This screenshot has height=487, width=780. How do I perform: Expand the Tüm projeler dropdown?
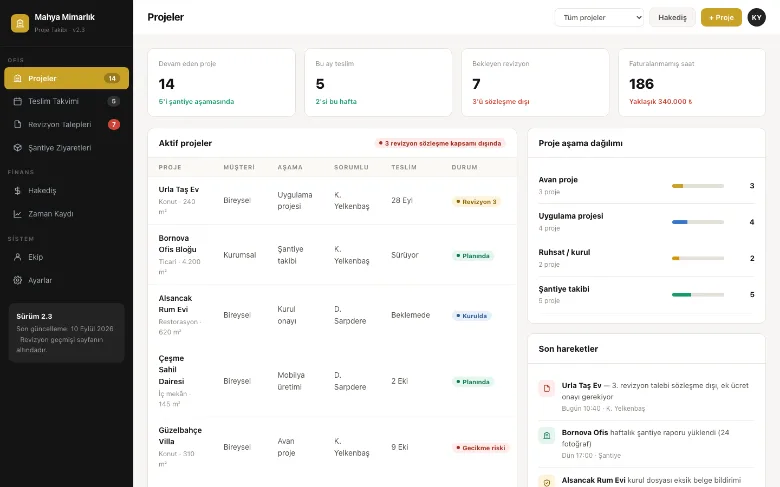point(599,17)
